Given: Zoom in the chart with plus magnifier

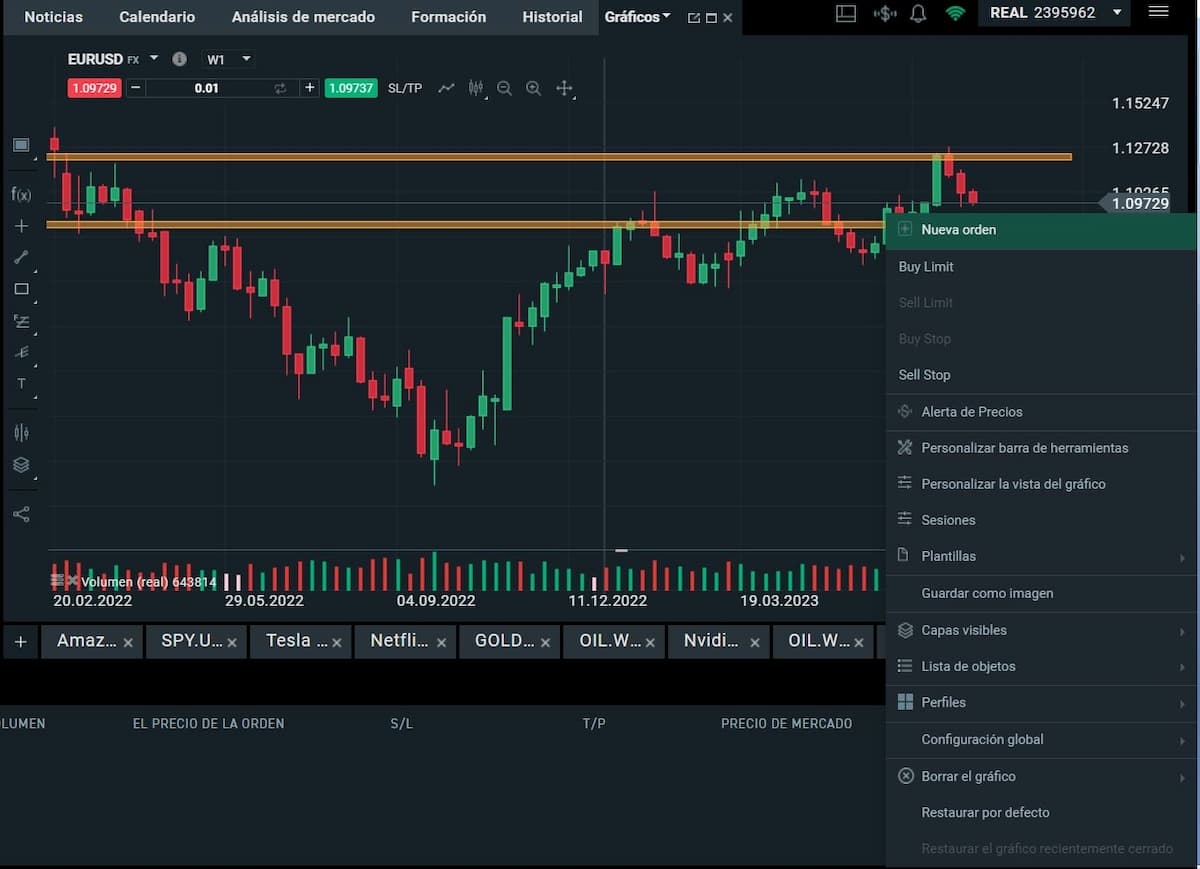Looking at the screenshot, I should [x=533, y=88].
